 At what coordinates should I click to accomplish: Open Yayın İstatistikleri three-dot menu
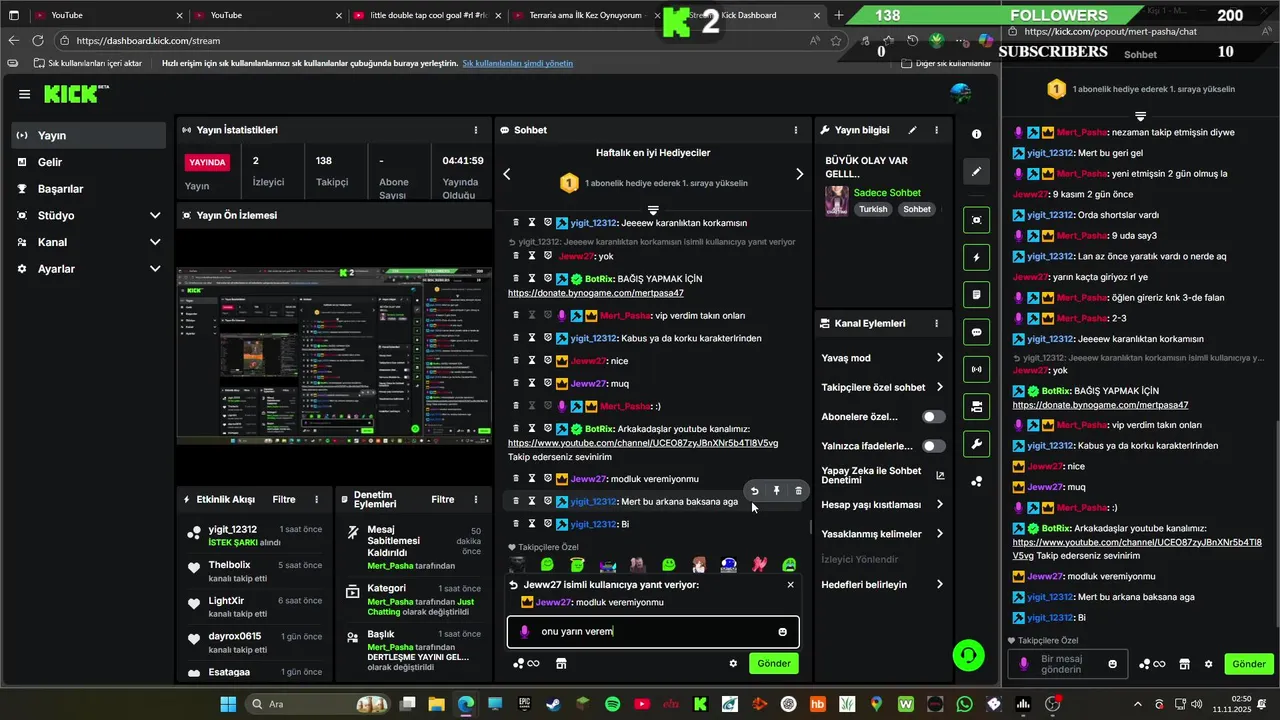(x=475, y=130)
